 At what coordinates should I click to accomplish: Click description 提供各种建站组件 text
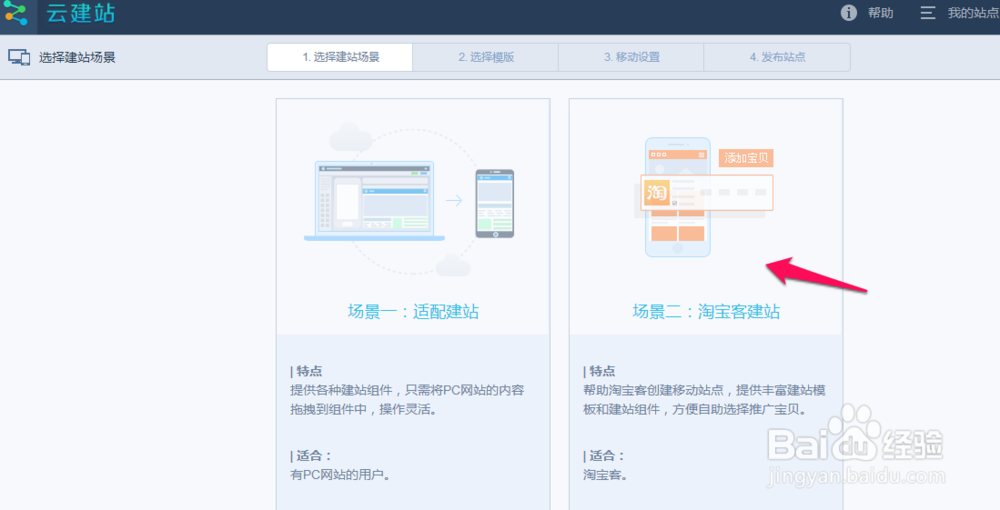pyautogui.click(x=407, y=400)
